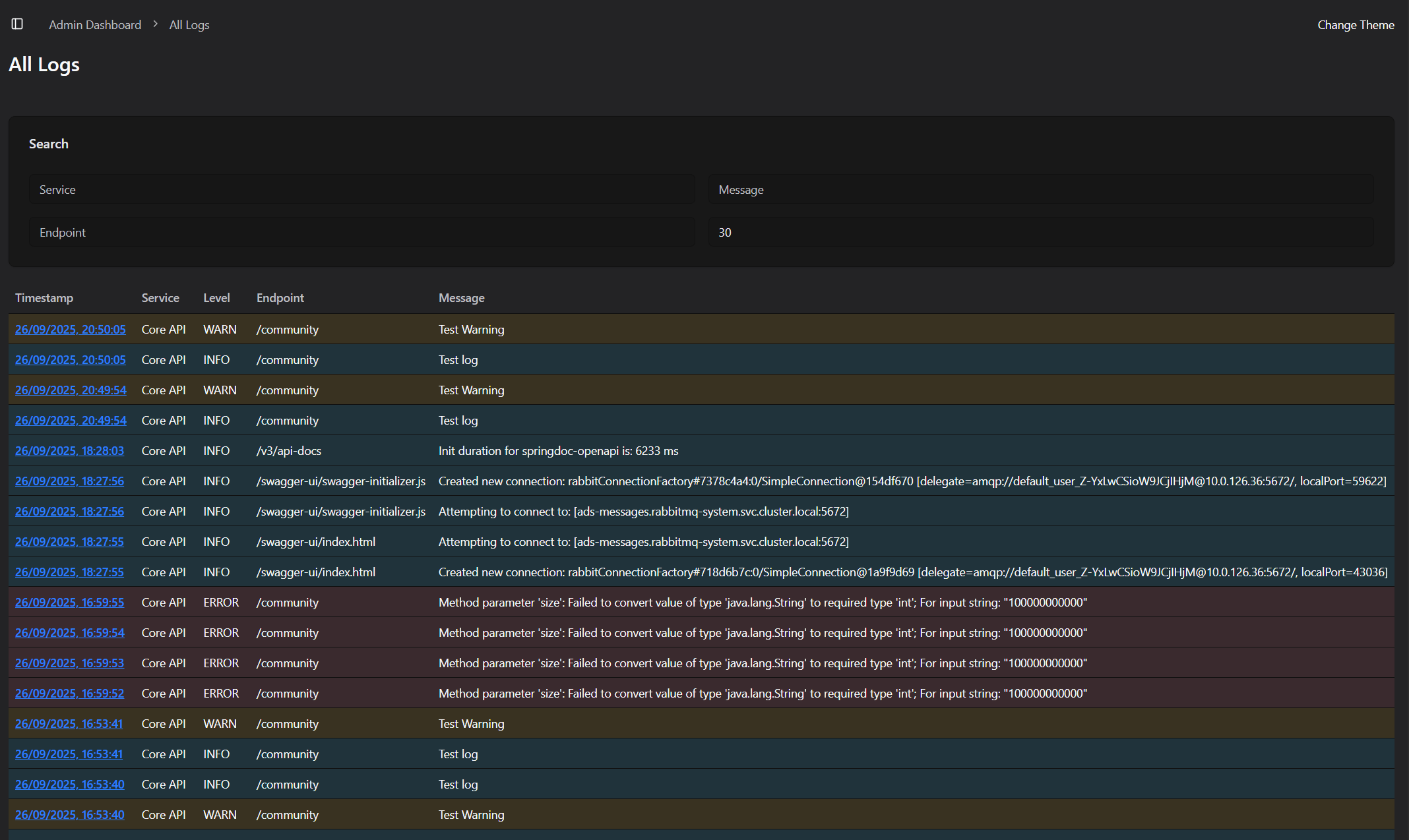Click the limit field showing 30
This screenshot has height=840, width=1409.
[1040, 233]
